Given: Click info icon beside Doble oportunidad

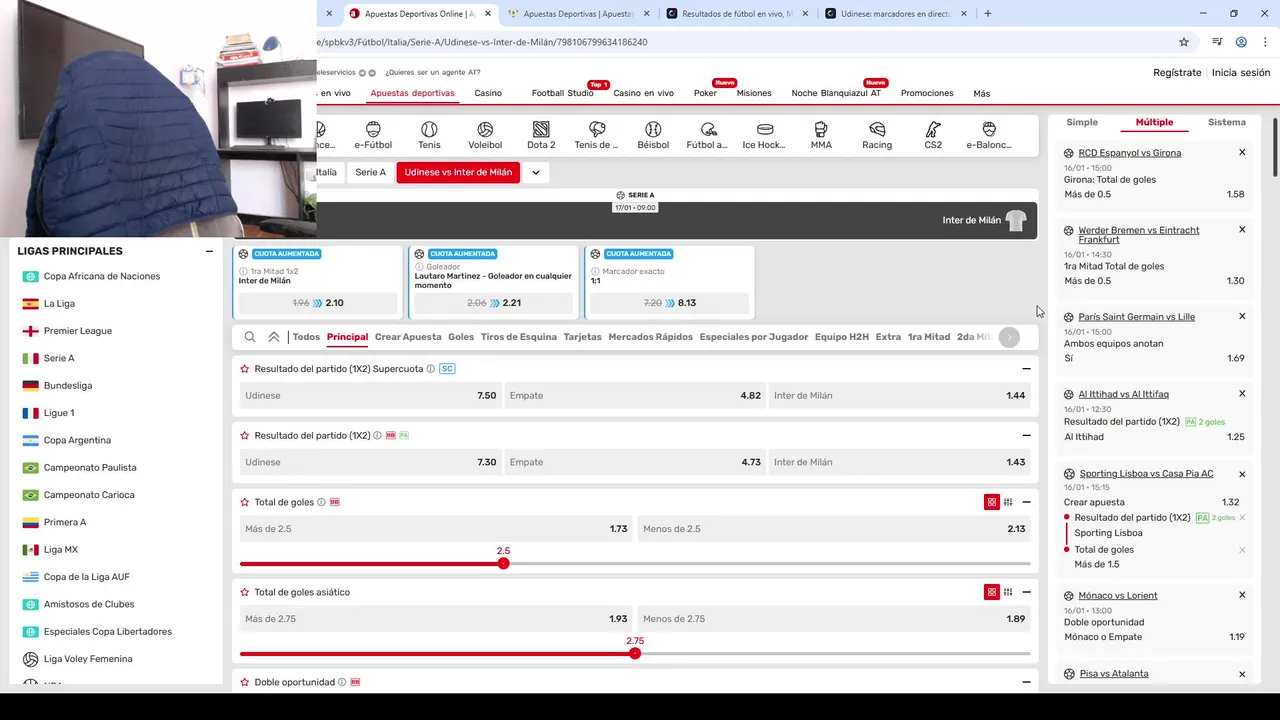Looking at the screenshot, I should 342,682.
